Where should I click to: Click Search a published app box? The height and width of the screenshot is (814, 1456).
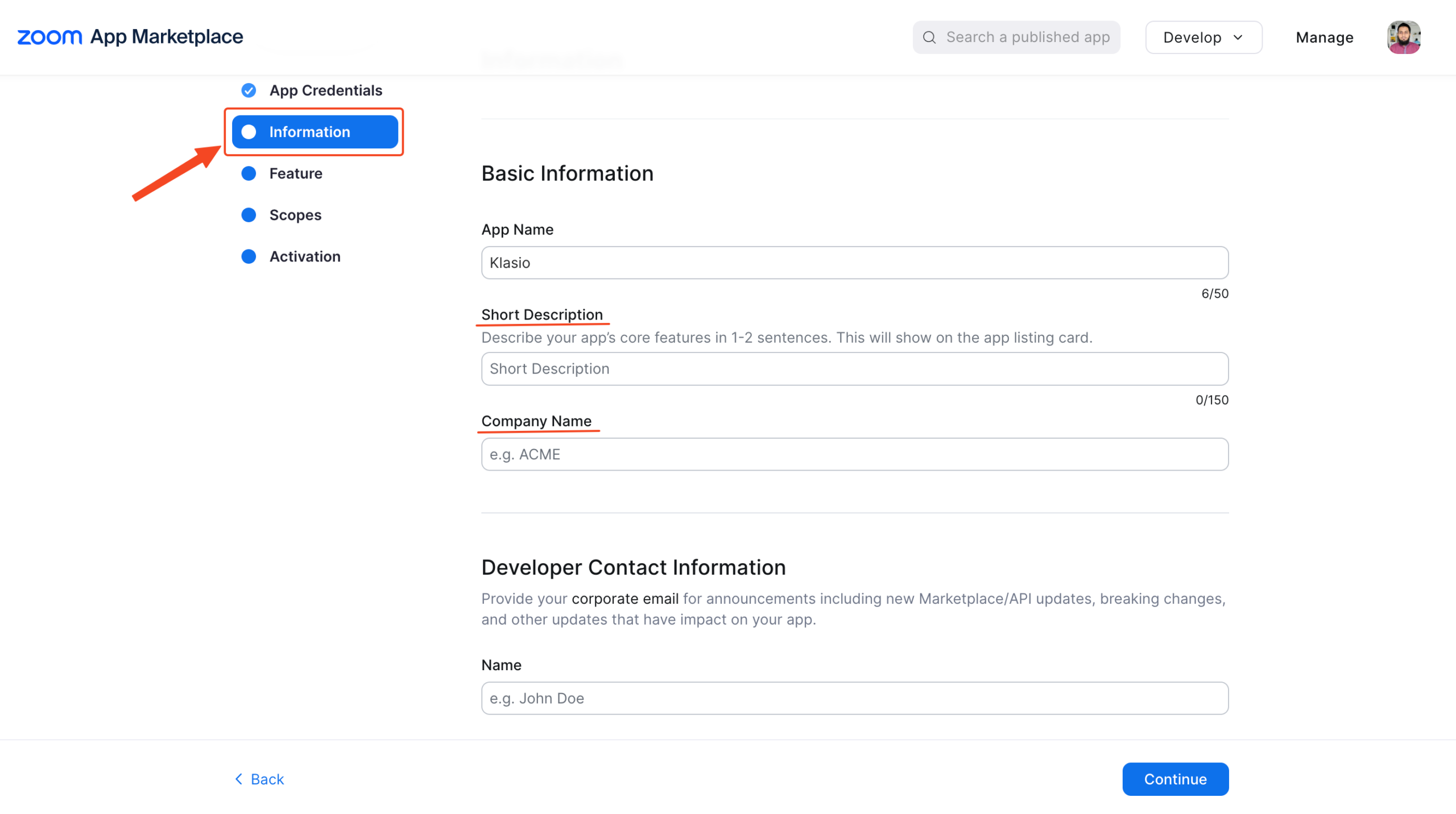click(1016, 38)
